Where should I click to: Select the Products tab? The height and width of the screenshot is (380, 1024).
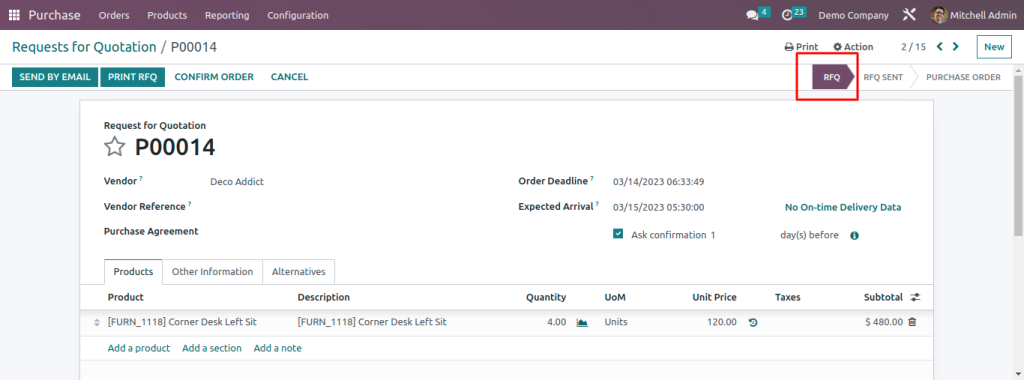(x=133, y=272)
